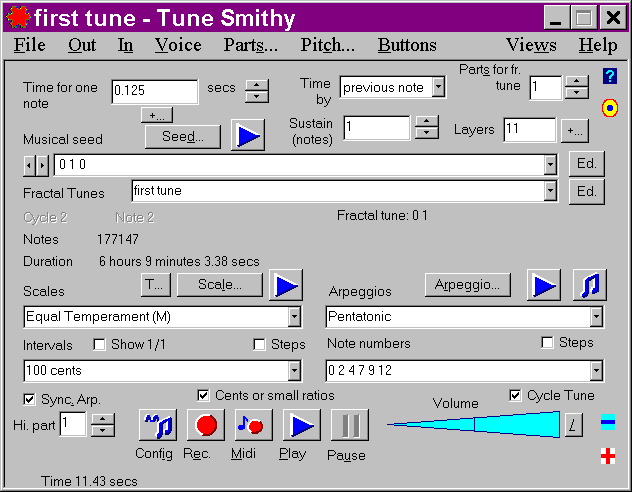Open the Pentatonic arpeggio dropdown
The height and width of the screenshot is (492, 632).
click(x=596, y=317)
